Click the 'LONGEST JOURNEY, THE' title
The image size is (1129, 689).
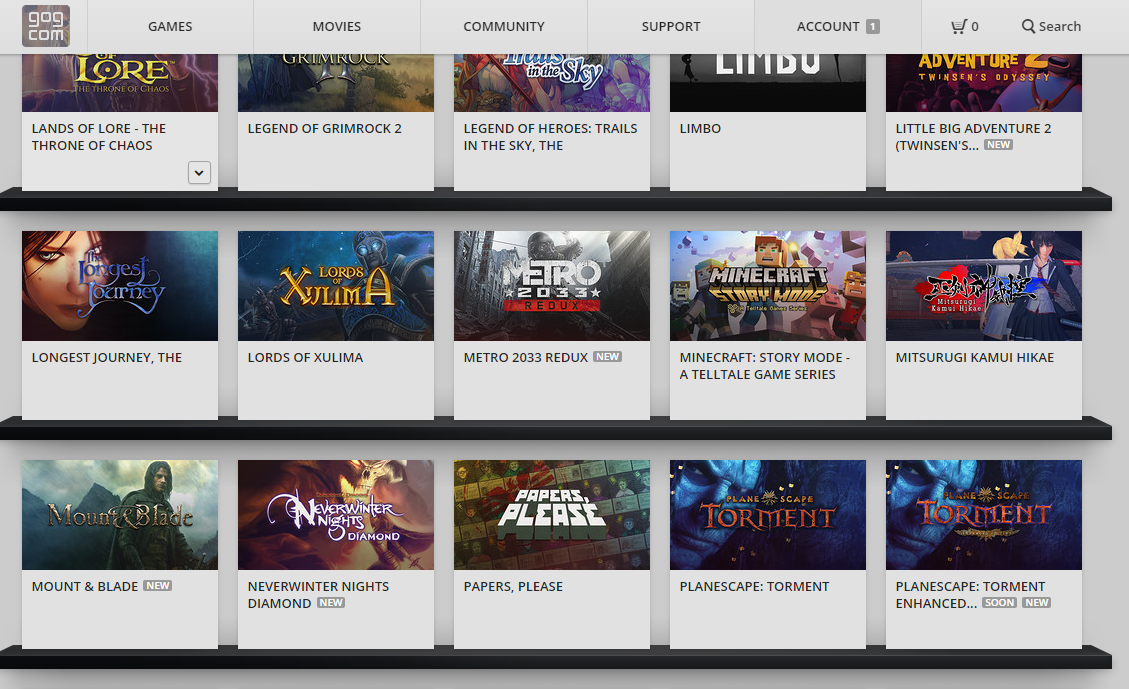click(107, 358)
